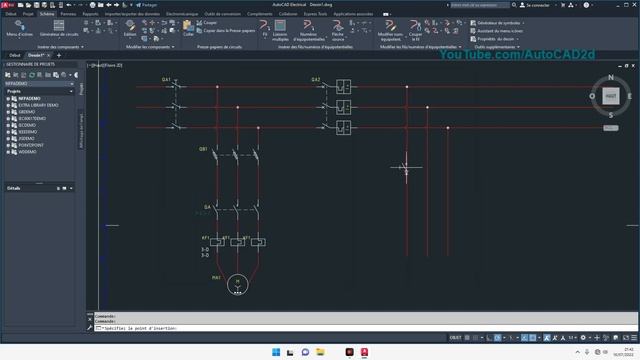
Task: Toggle object snap in status bar
Action: coord(533,338)
